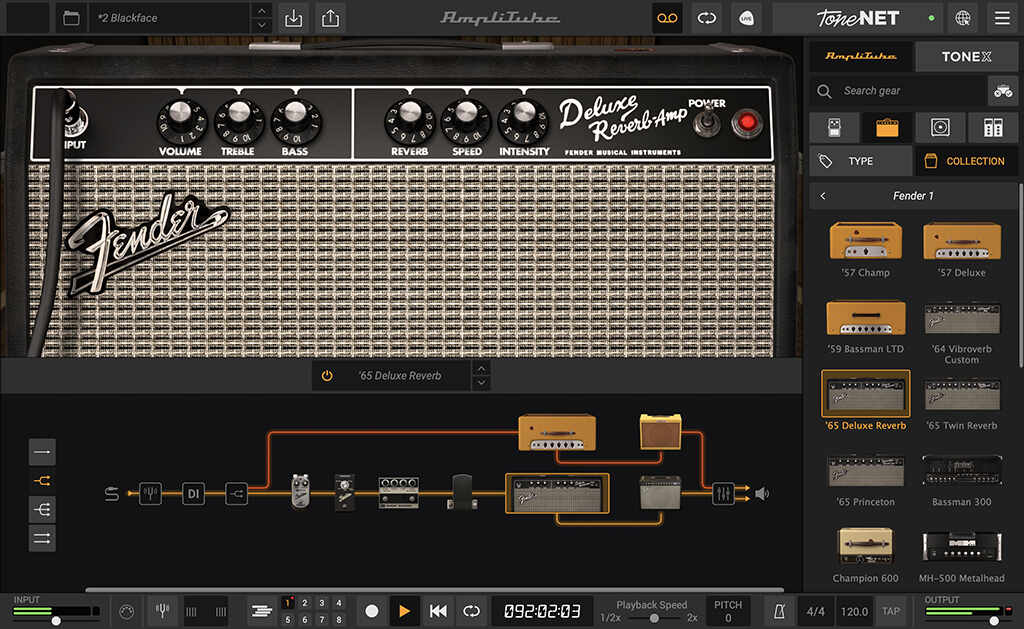Click the metronome icon near the tempo display
1024x629 pixels.
779,611
